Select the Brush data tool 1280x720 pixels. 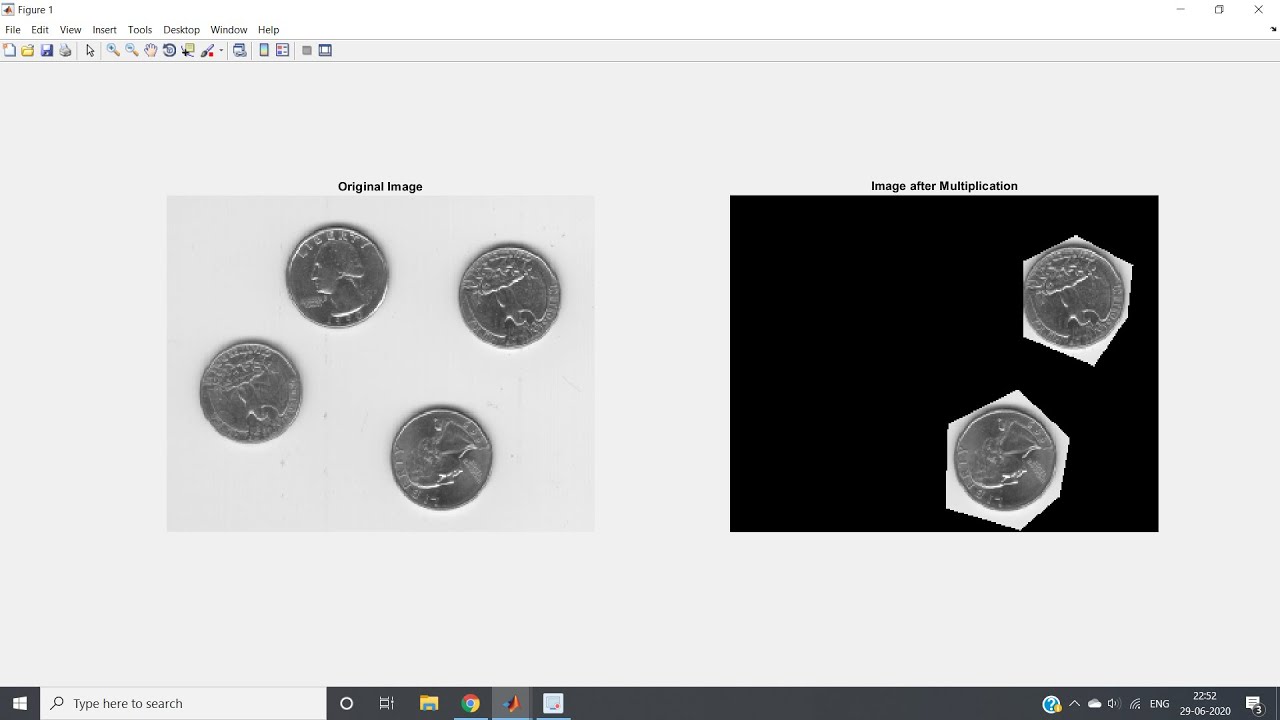click(x=208, y=50)
